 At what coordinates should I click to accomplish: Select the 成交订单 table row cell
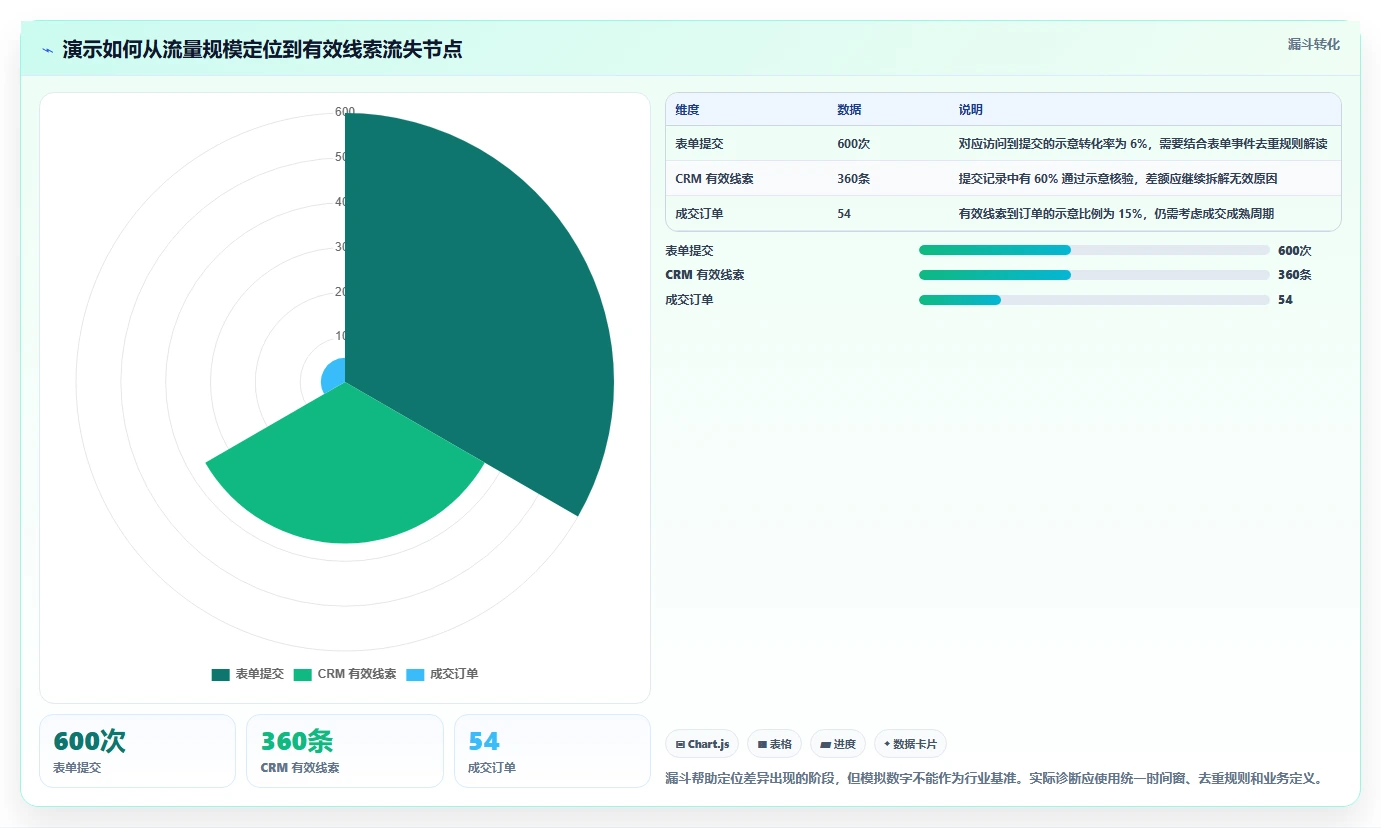click(x=699, y=214)
